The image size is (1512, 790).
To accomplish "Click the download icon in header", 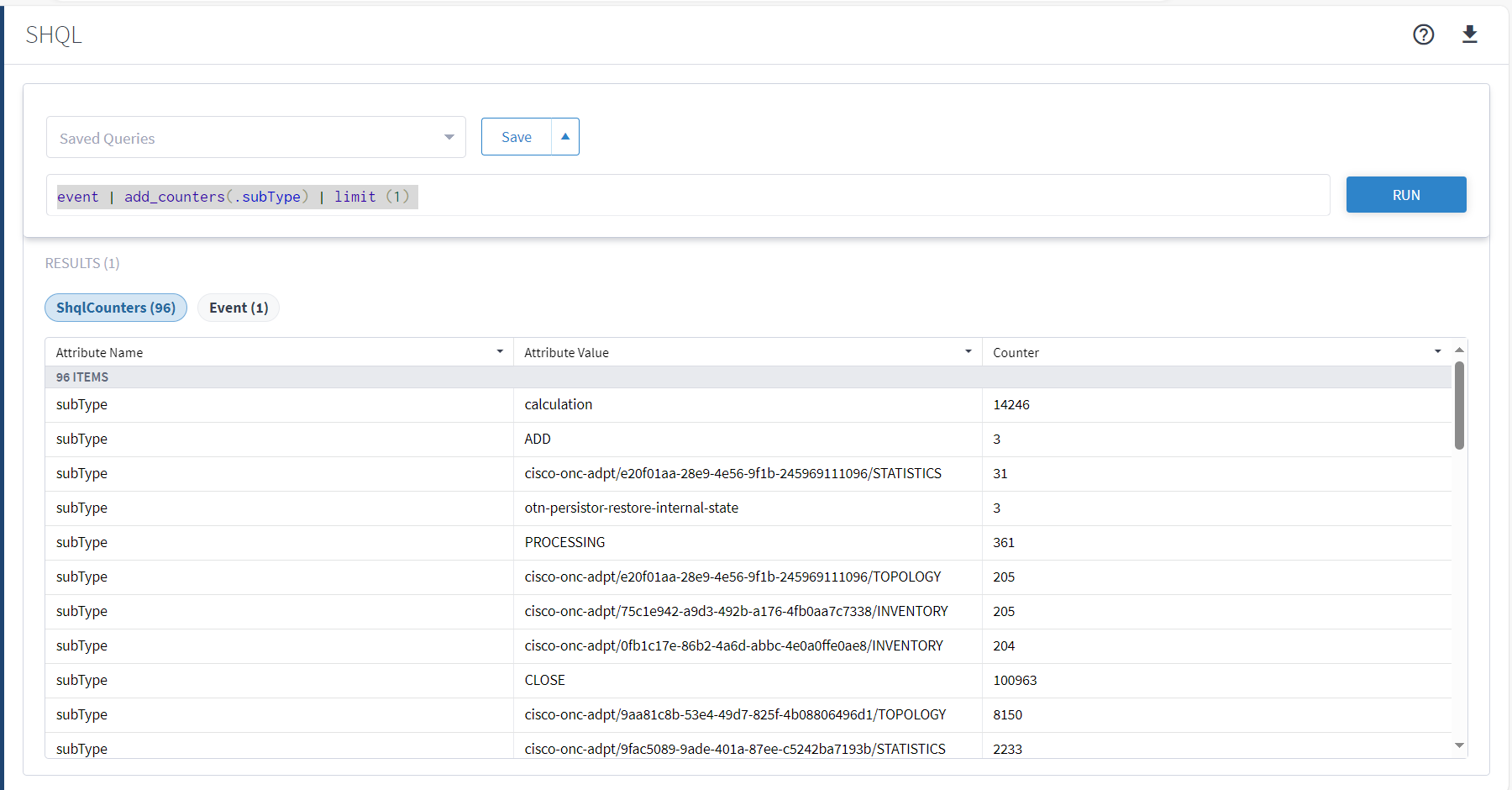I will (x=1469, y=34).
